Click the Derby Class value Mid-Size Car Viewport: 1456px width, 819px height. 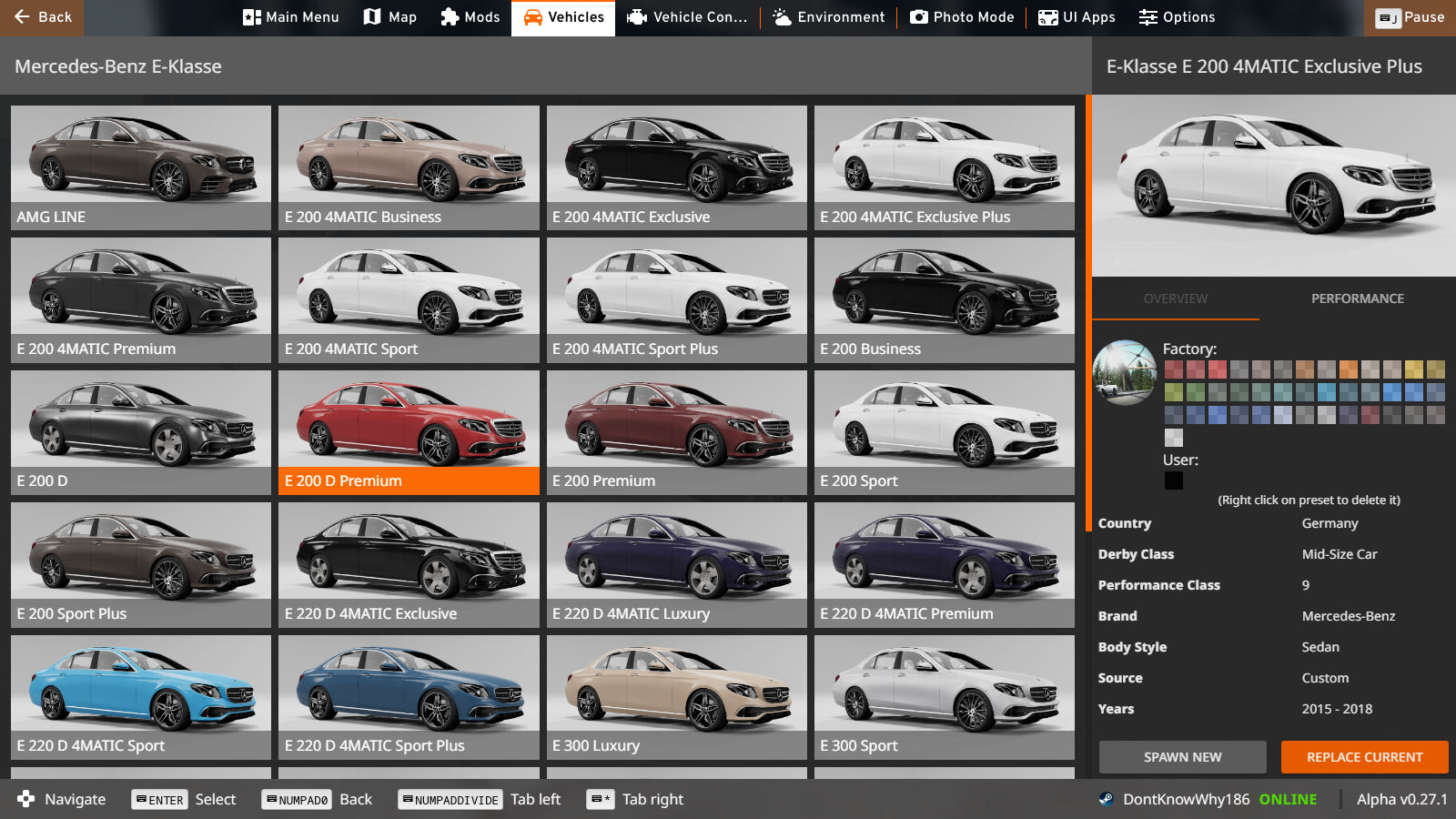click(x=1340, y=554)
